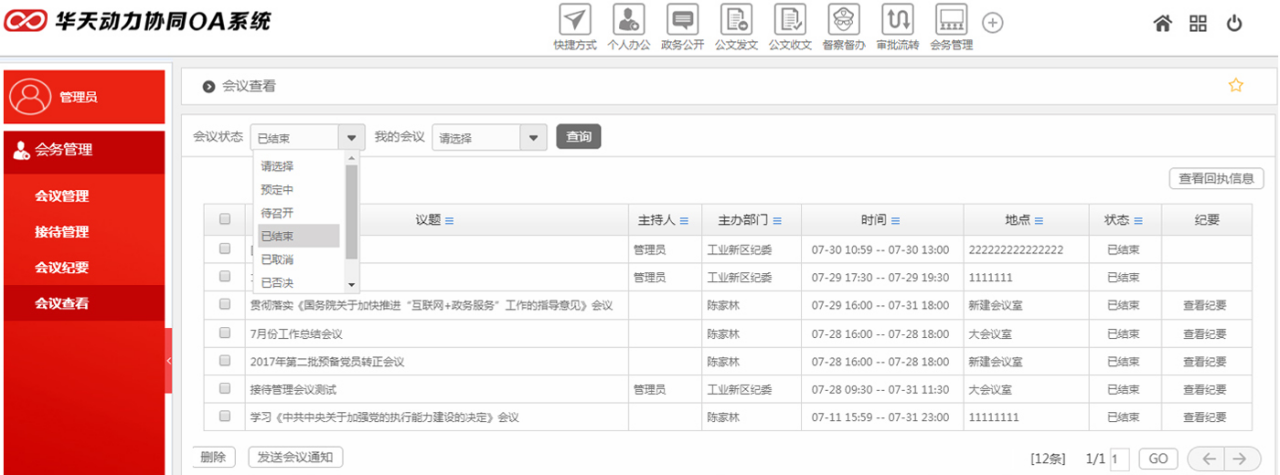The width and height of the screenshot is (1280, 475).
Task: Expand the 我的会议 dropdown
Action: pos(533,138)
